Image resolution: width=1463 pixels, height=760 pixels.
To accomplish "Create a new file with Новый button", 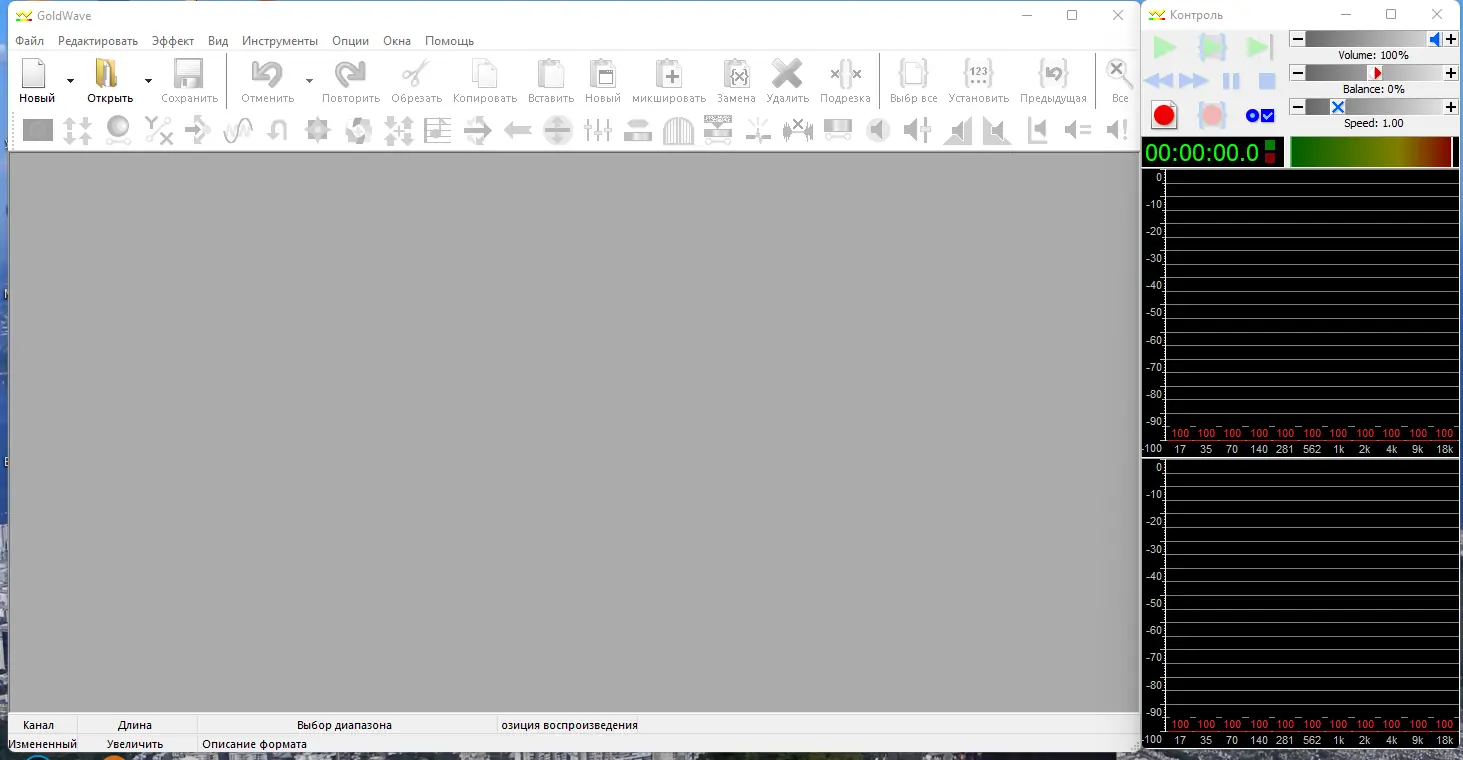I will (36, 80).
